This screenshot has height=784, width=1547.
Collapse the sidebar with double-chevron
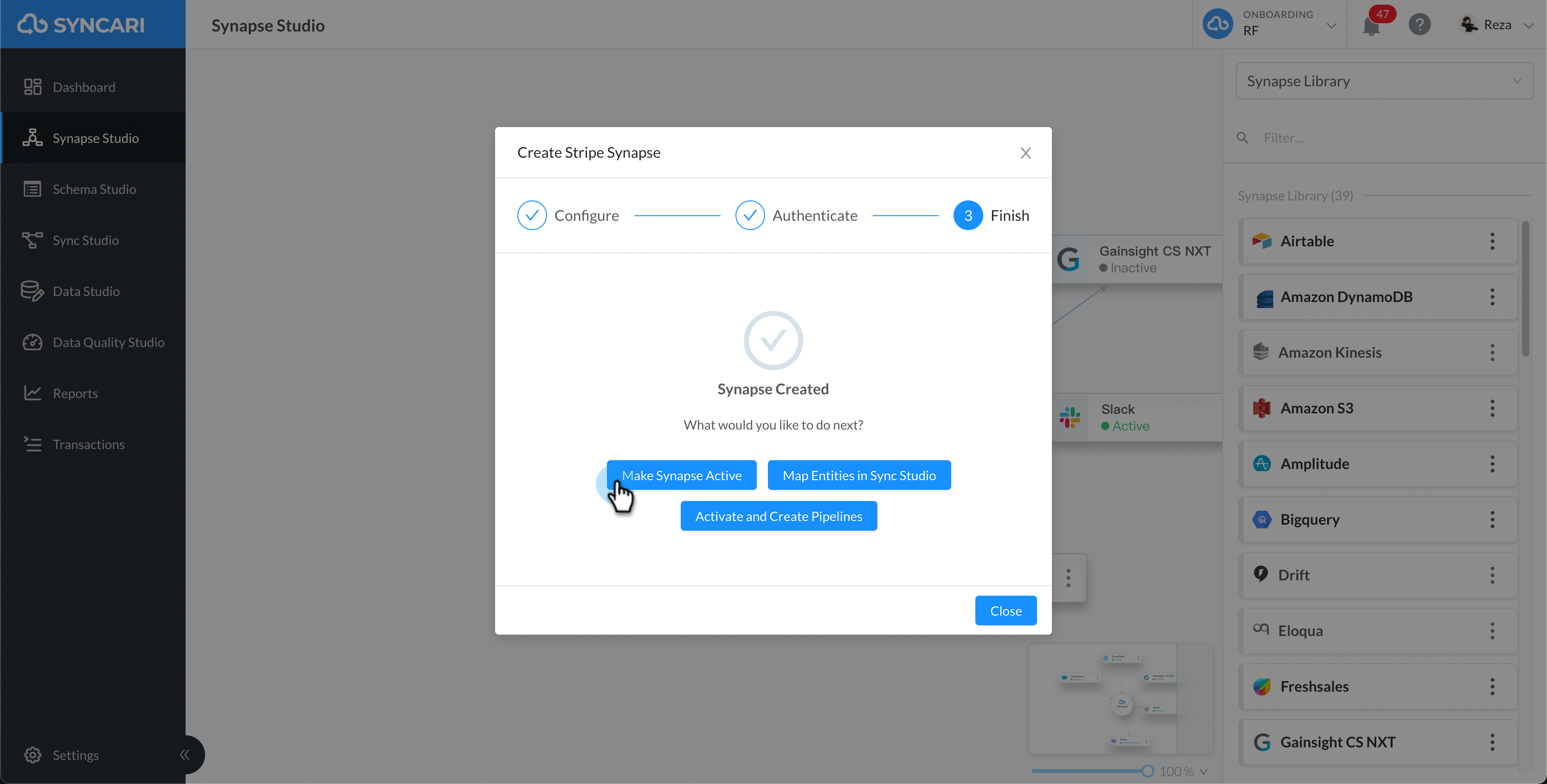click(x=184, y=755)
